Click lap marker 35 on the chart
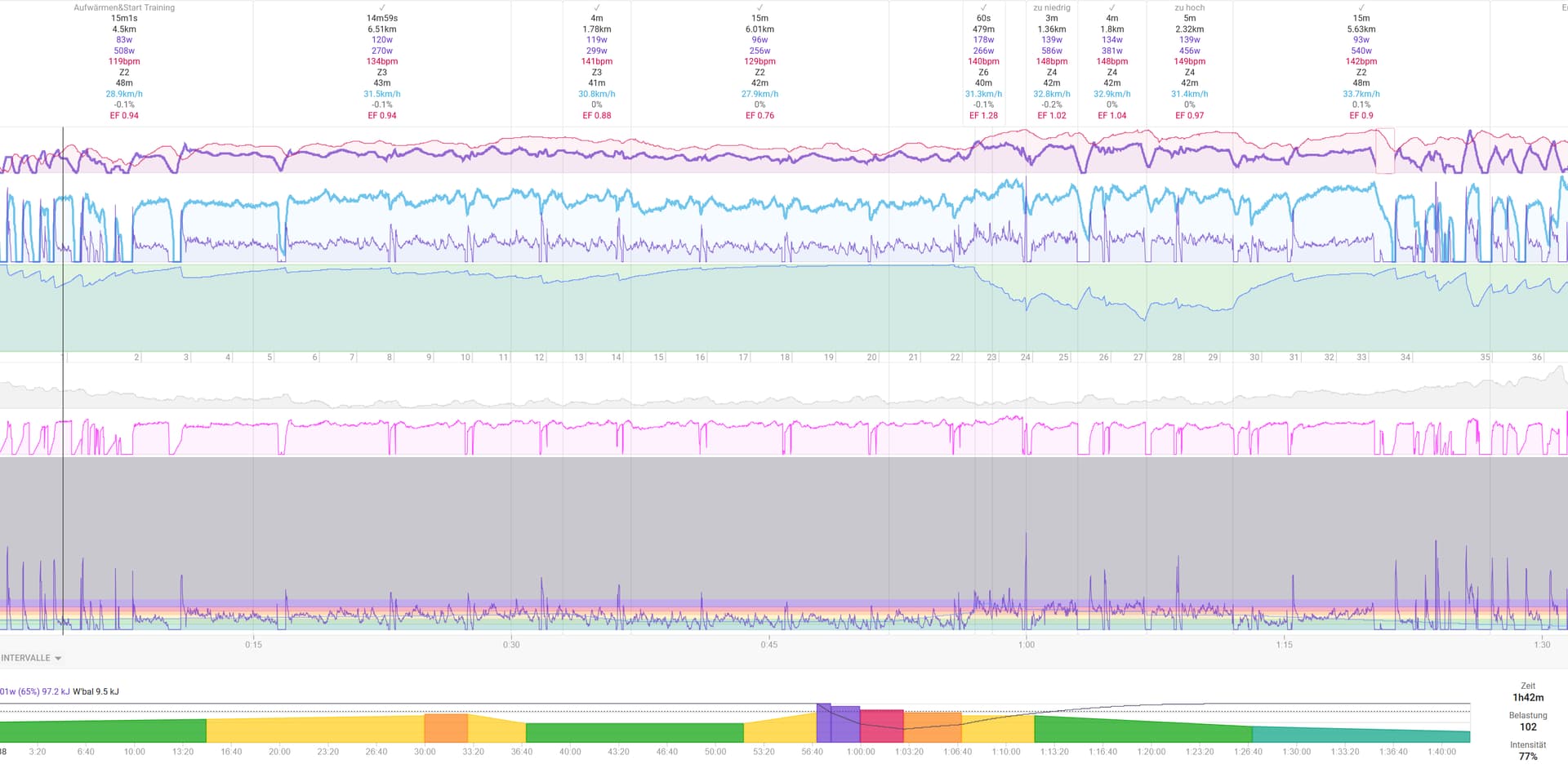 (1485, 358)
